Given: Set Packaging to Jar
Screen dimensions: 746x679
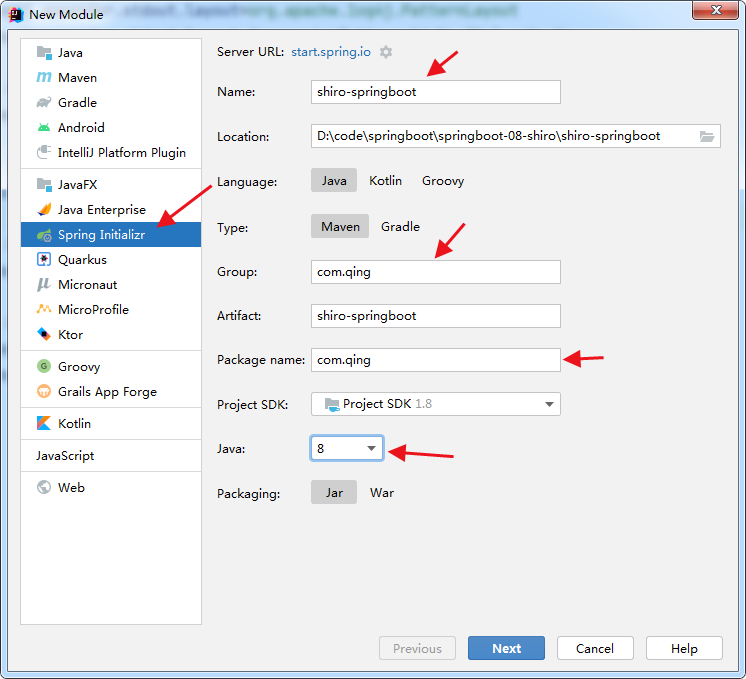Looking at the screenshot, I should (334, 492).
